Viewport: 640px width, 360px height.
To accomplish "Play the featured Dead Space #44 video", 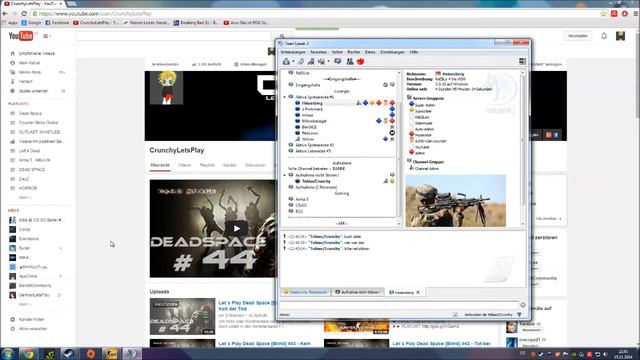I will (237, 229).
